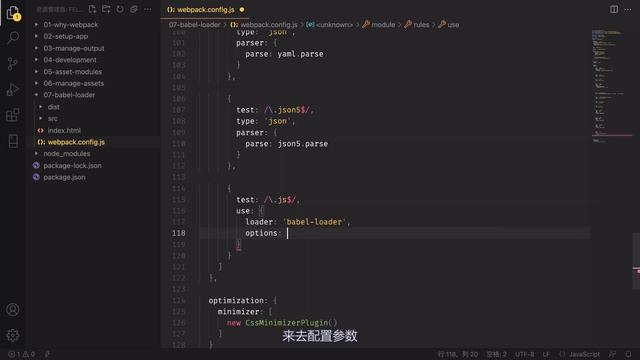
Task: Click the editor vertical scrollbar
Action: coord(636,261)
